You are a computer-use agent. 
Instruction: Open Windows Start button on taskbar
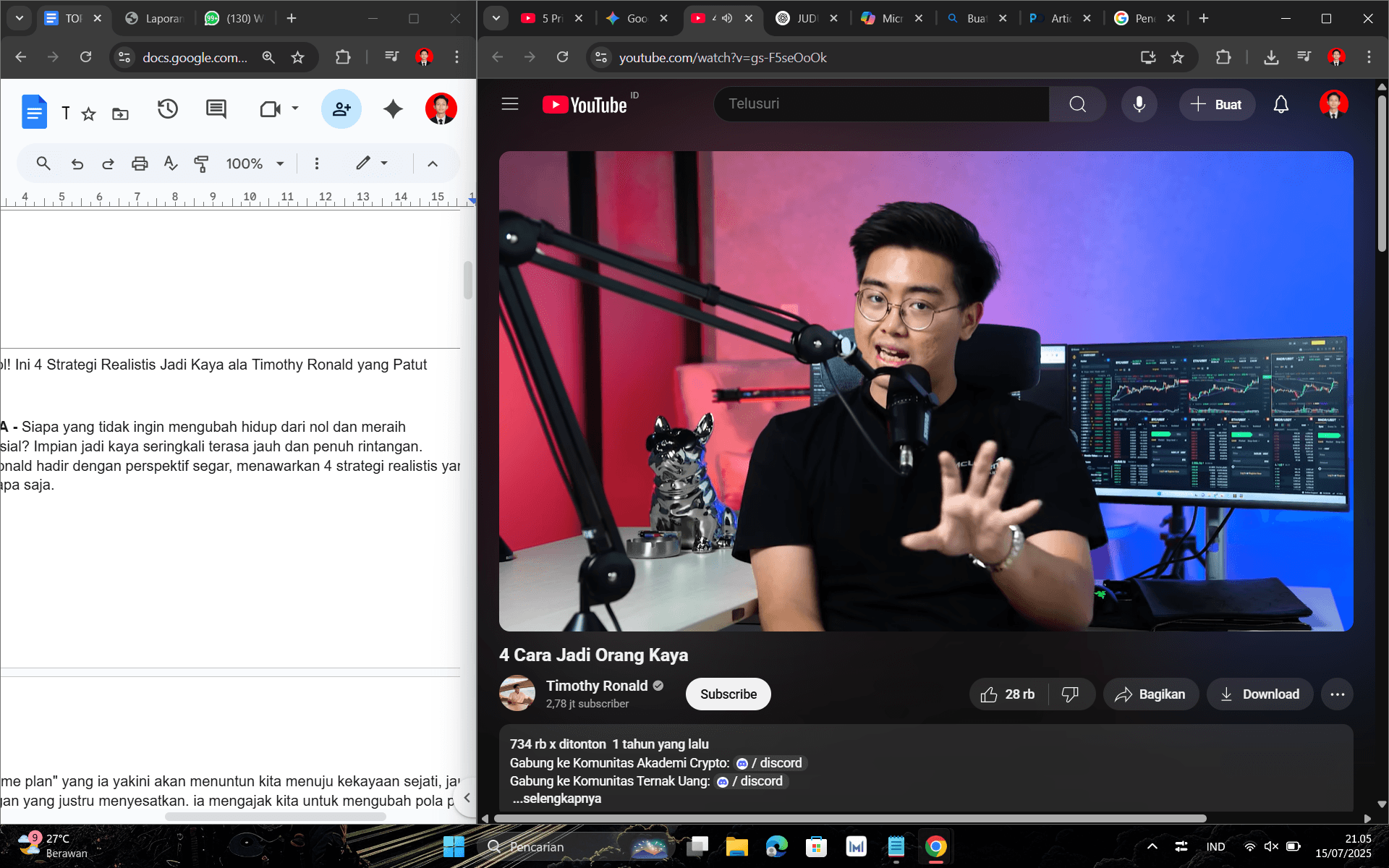pyautogui.click(x=454, y=846)
